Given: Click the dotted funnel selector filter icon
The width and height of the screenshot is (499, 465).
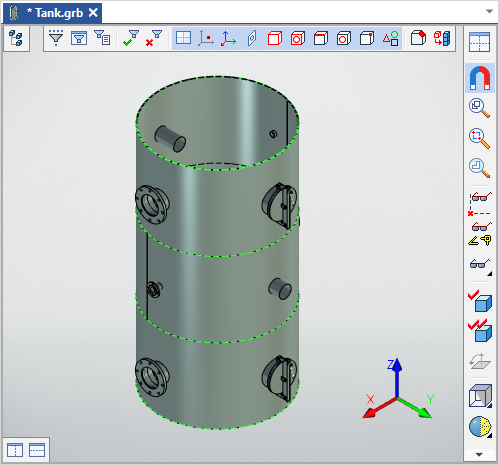Looking at the screenshot, I should point(56,38).
